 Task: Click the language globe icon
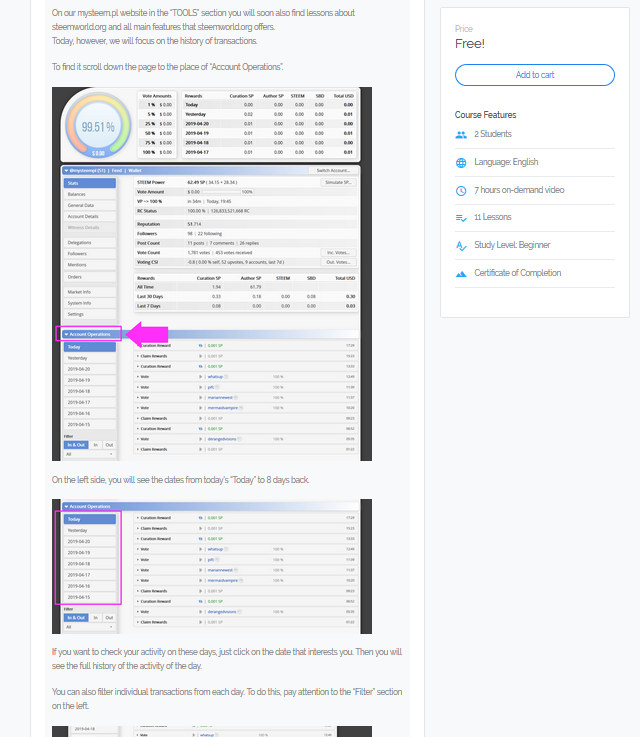(461, 163)
